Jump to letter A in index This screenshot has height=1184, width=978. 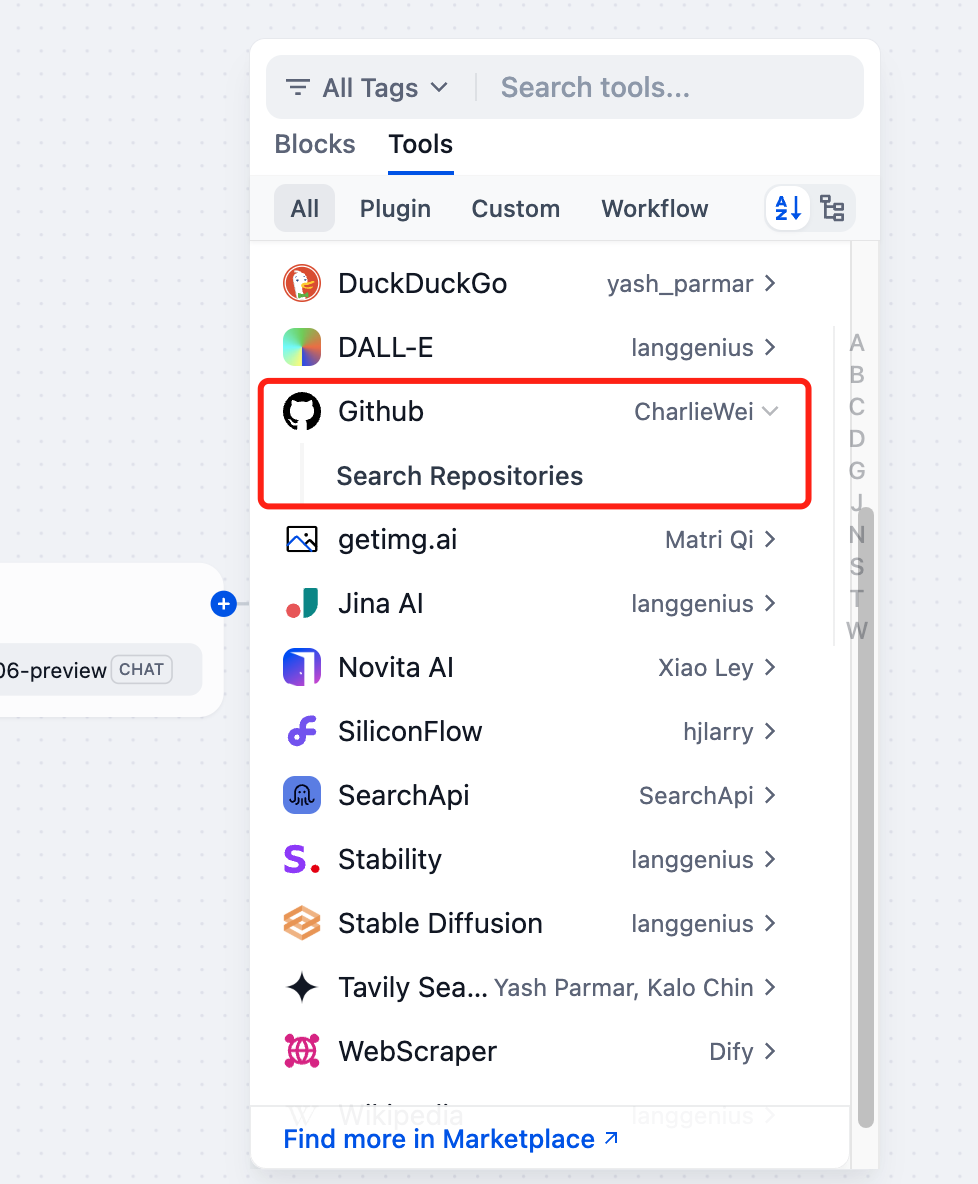click(856, 343)
